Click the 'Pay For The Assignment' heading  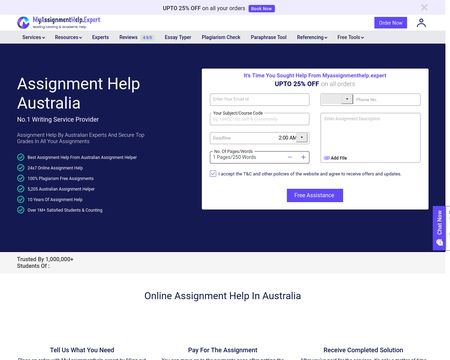223,350
